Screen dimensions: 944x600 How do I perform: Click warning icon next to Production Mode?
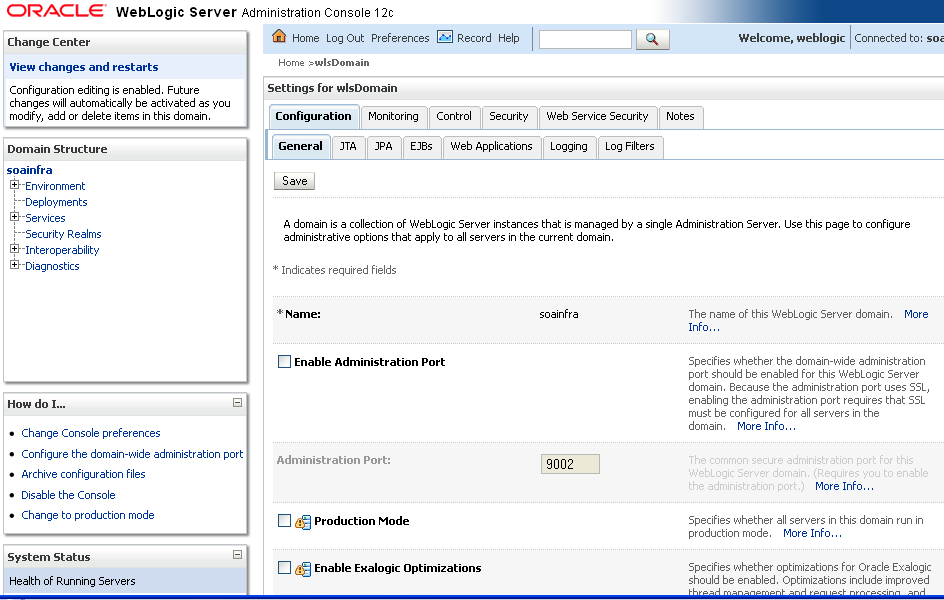tap(303, 521)
